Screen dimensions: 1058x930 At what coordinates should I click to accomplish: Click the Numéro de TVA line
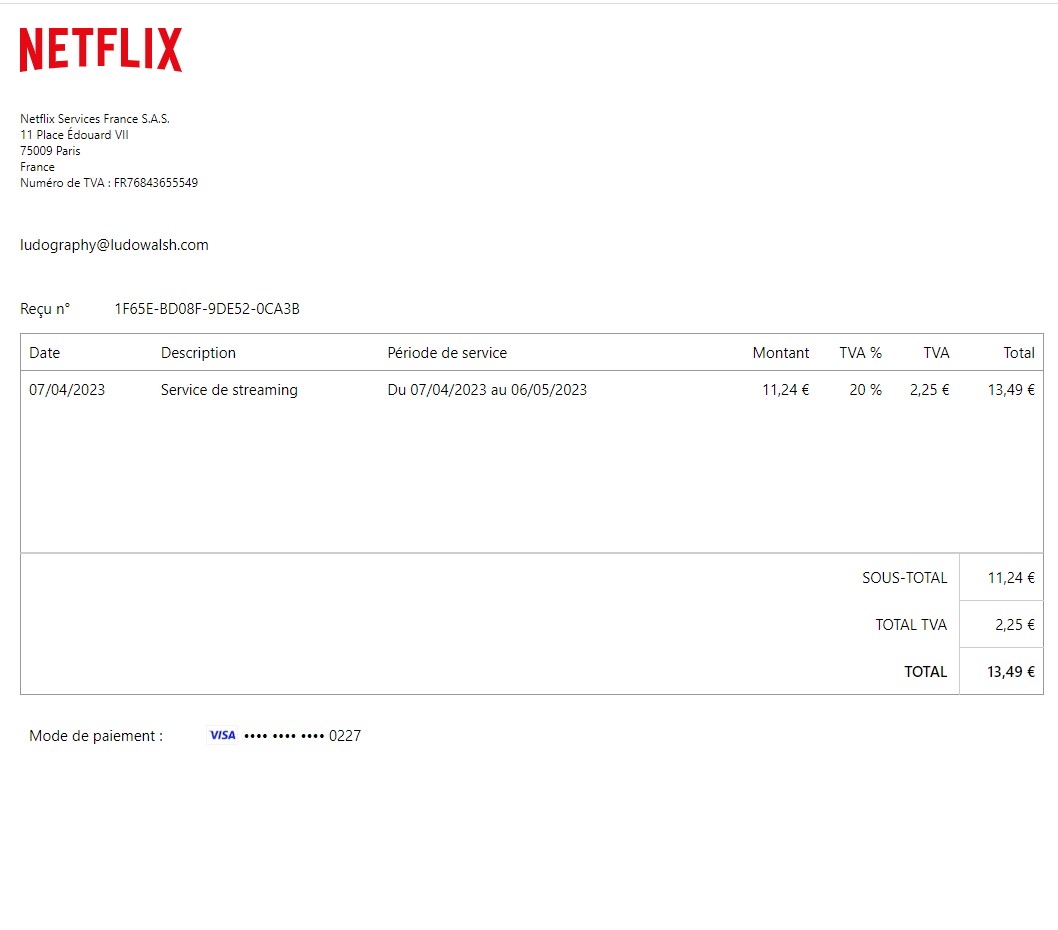(109, 183)
